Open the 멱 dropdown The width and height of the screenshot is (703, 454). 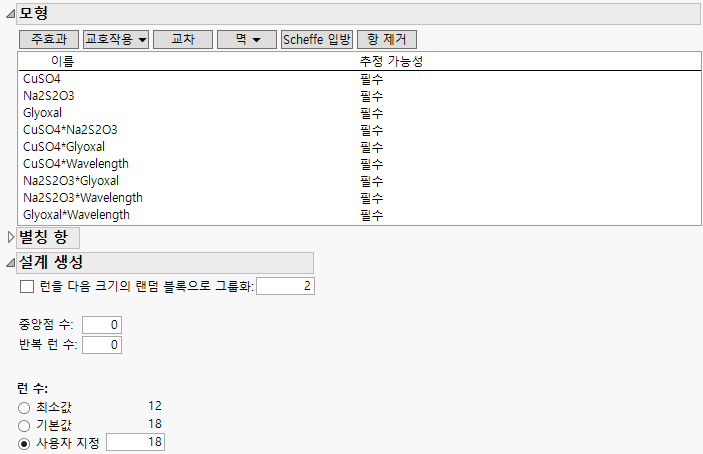pyautogui.click(x=247, y=39)
